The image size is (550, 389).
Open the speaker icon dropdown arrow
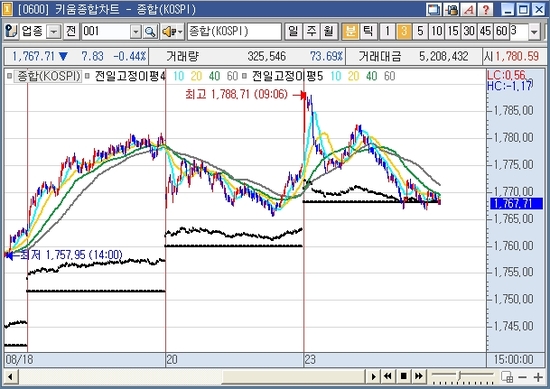(180, 32)
